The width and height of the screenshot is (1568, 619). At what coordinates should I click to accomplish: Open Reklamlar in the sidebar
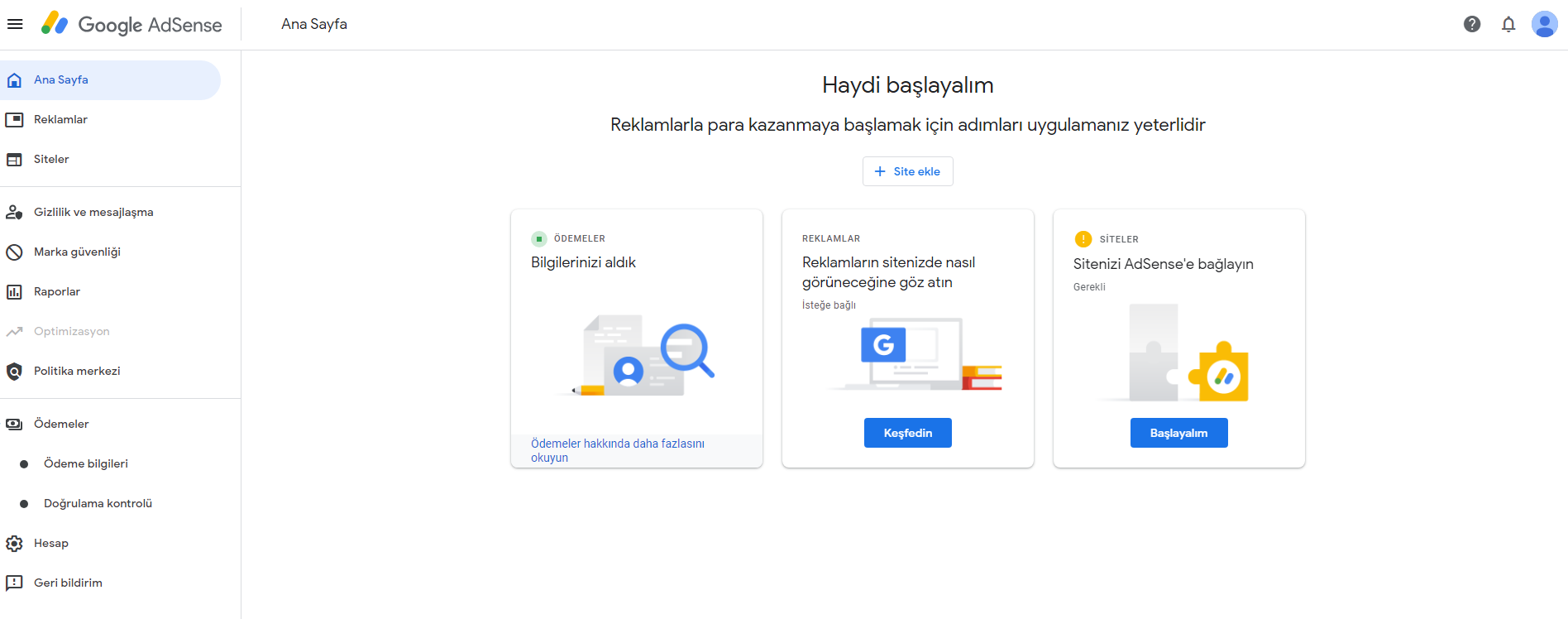point(110,120)
